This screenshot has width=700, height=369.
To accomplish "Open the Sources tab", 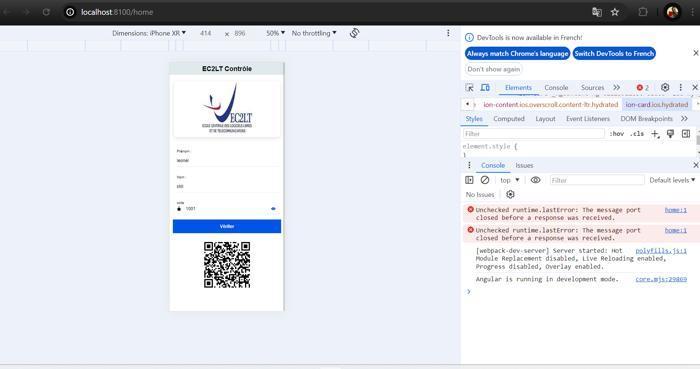I will [x=592, y=88].
